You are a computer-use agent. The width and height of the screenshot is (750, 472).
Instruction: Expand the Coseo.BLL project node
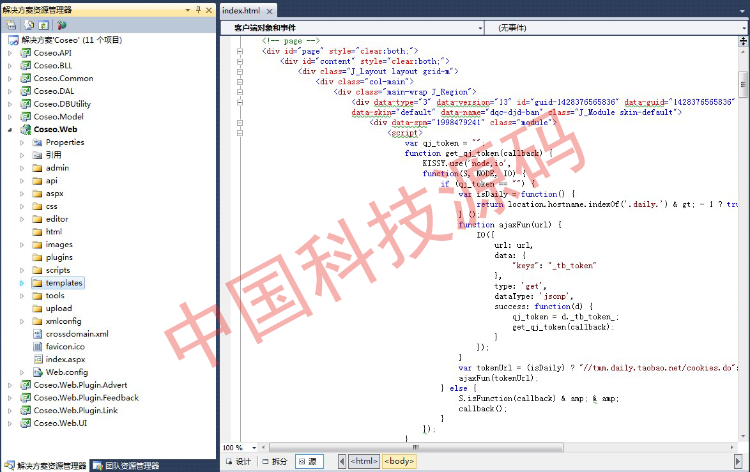(x=10, y=66)
